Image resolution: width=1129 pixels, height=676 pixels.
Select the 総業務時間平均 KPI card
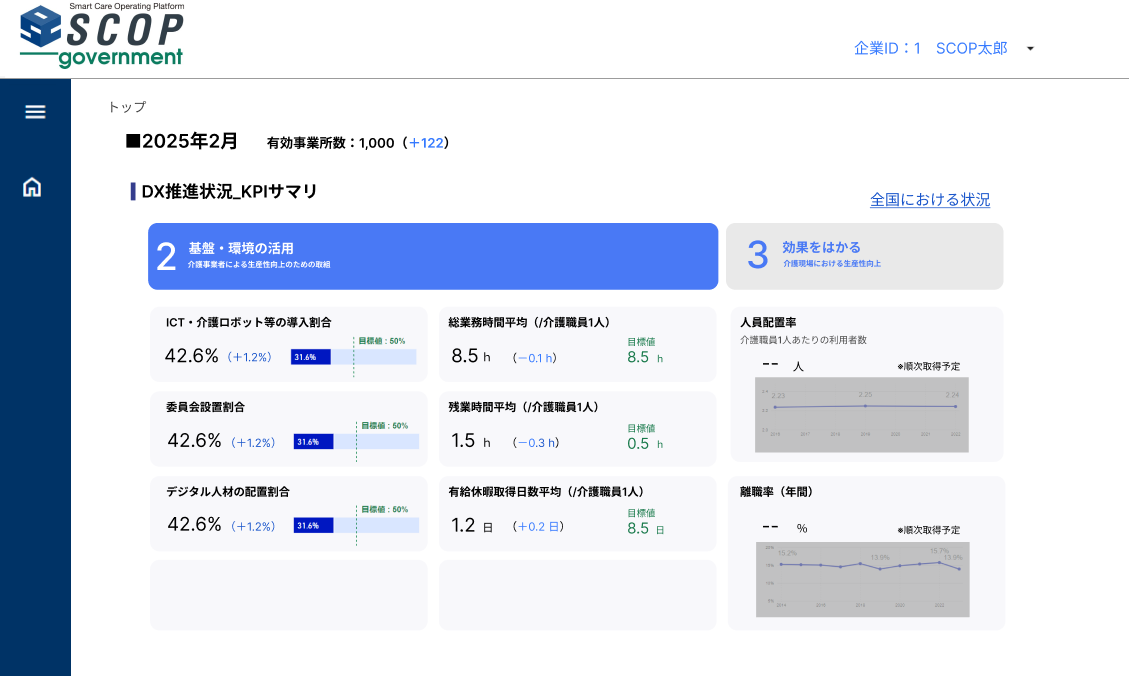pos(577,344)
